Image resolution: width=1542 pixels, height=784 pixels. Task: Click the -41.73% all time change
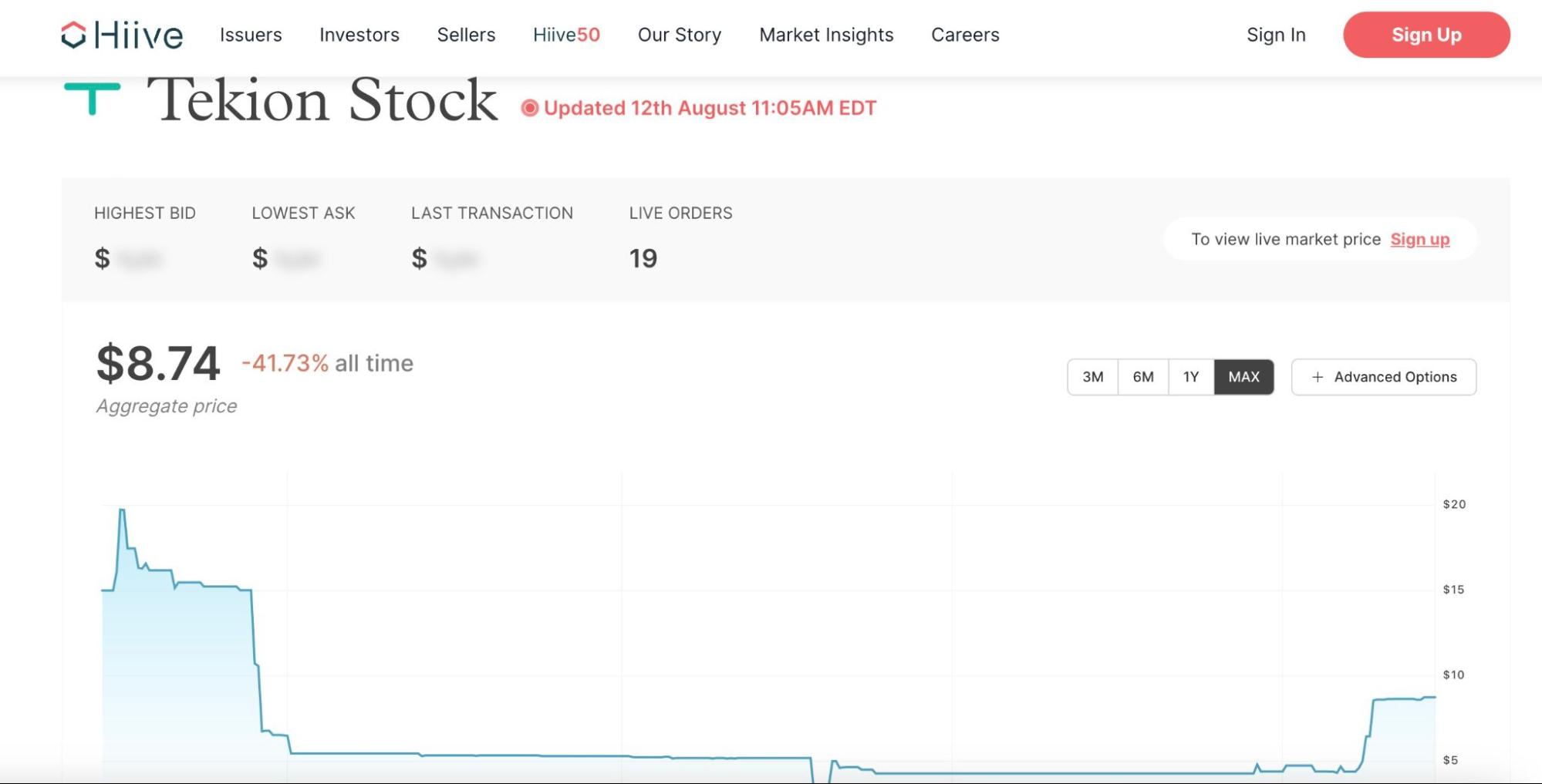coord(328,363)
